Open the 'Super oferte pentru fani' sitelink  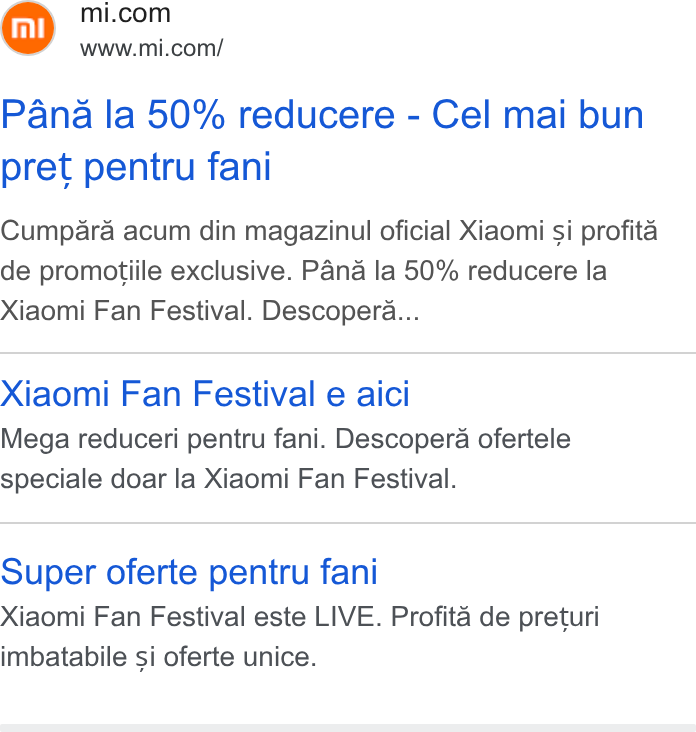click(x=189, y=572)
